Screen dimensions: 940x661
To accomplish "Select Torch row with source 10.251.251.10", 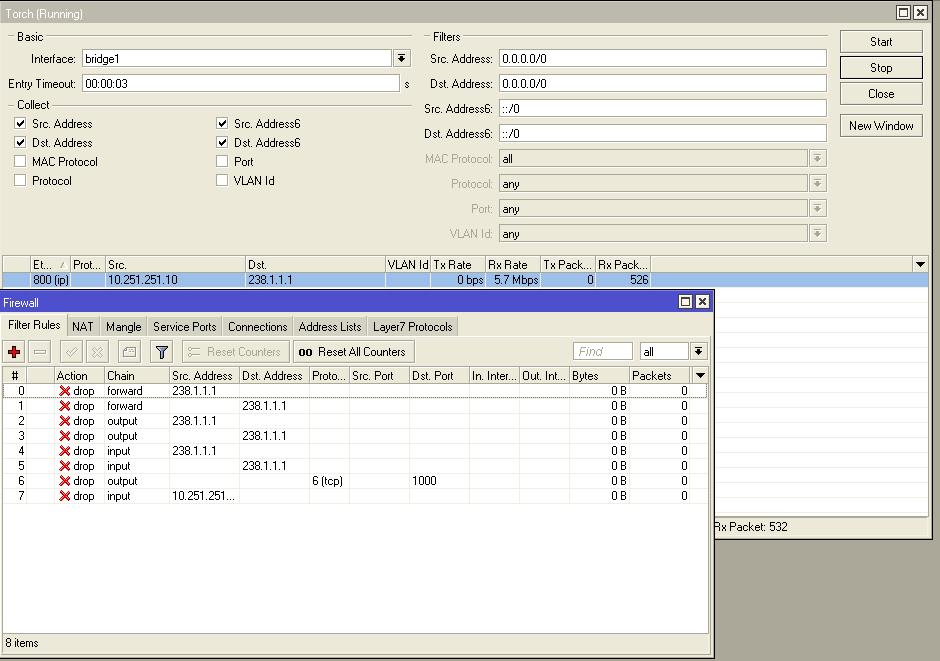I will pyautogui.click(x=465, y=280).
